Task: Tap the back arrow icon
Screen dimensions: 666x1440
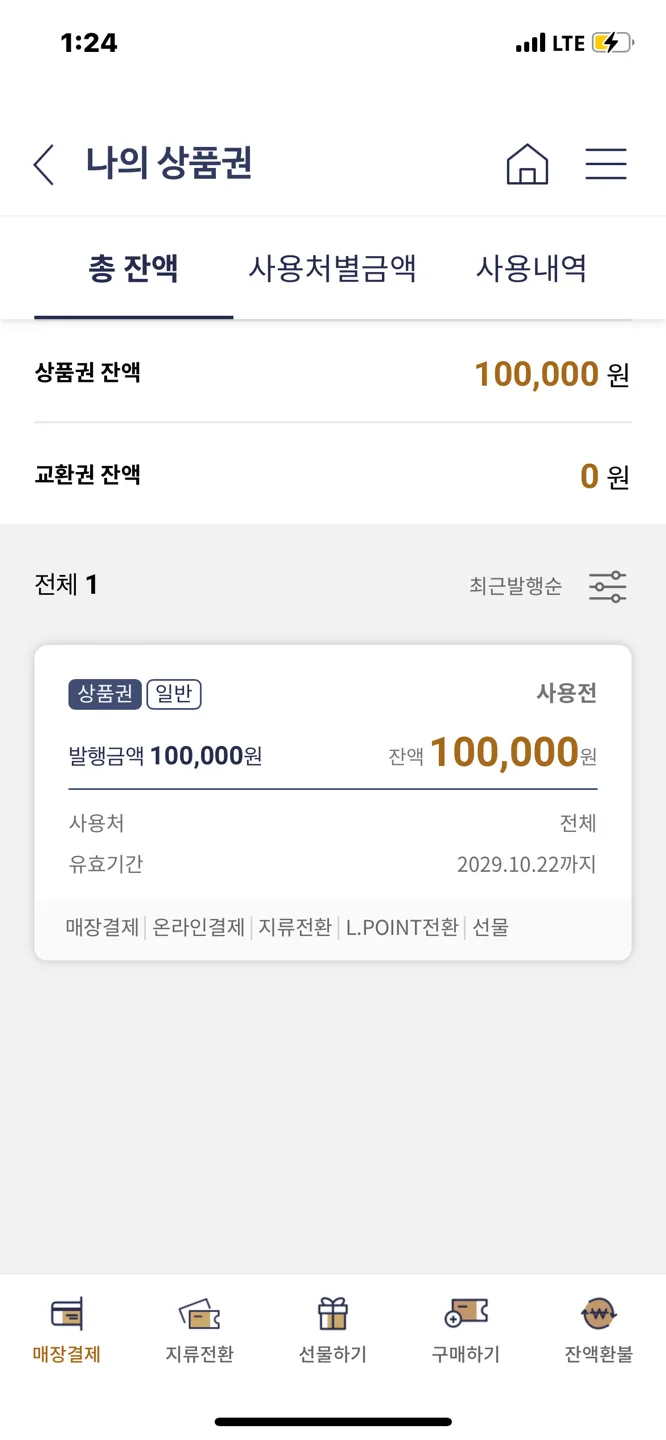Action: tap(44, 164)
